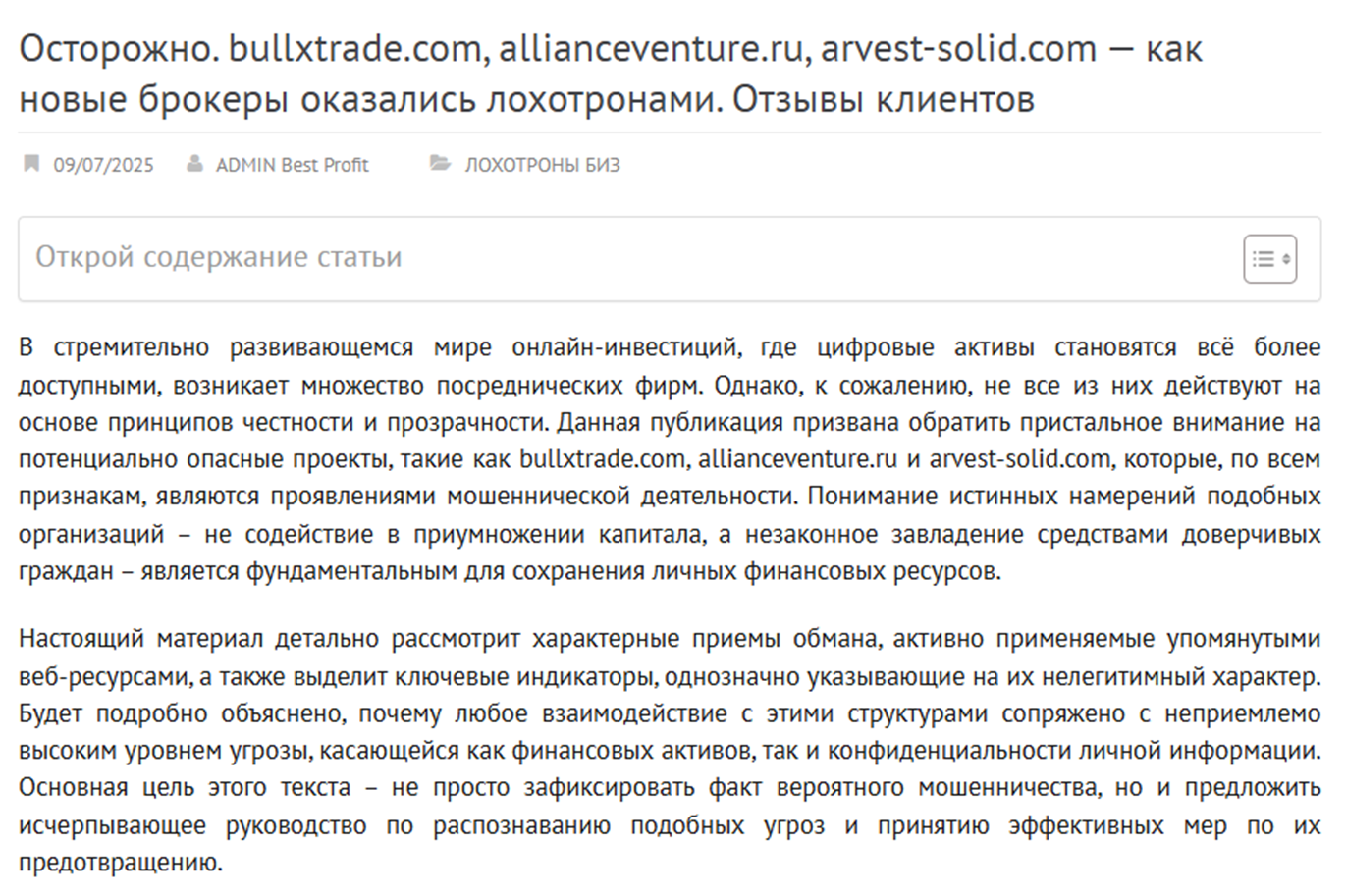Click the words 'Настоящий материал' in second paragraph
The height and width of the screenshot is (896, 1345).
(x=141, y=639)
